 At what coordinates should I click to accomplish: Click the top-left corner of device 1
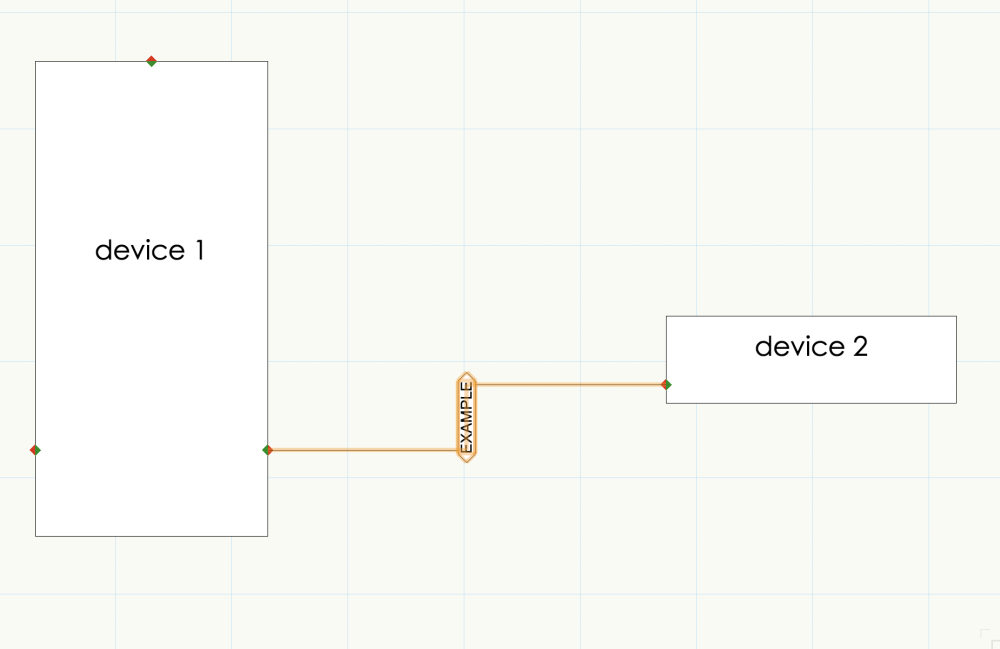tap(36, 62)
